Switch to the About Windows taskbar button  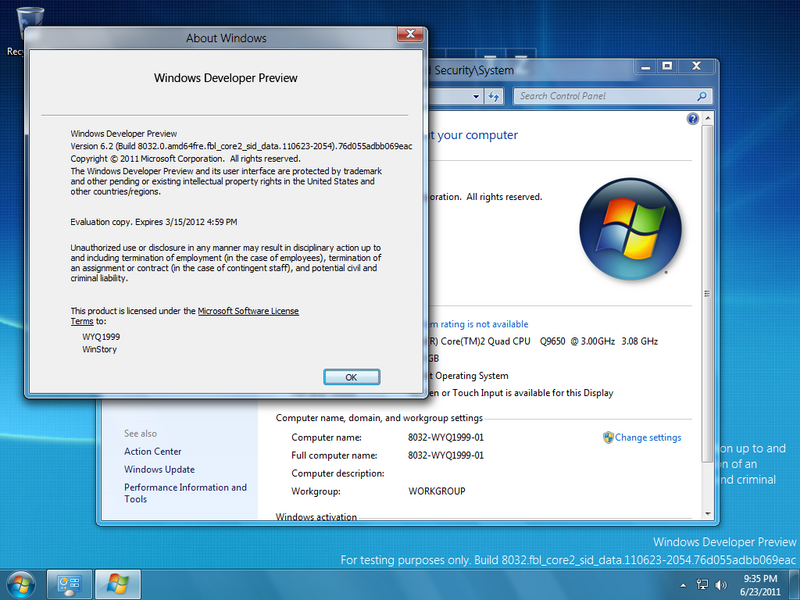[118, 584]
